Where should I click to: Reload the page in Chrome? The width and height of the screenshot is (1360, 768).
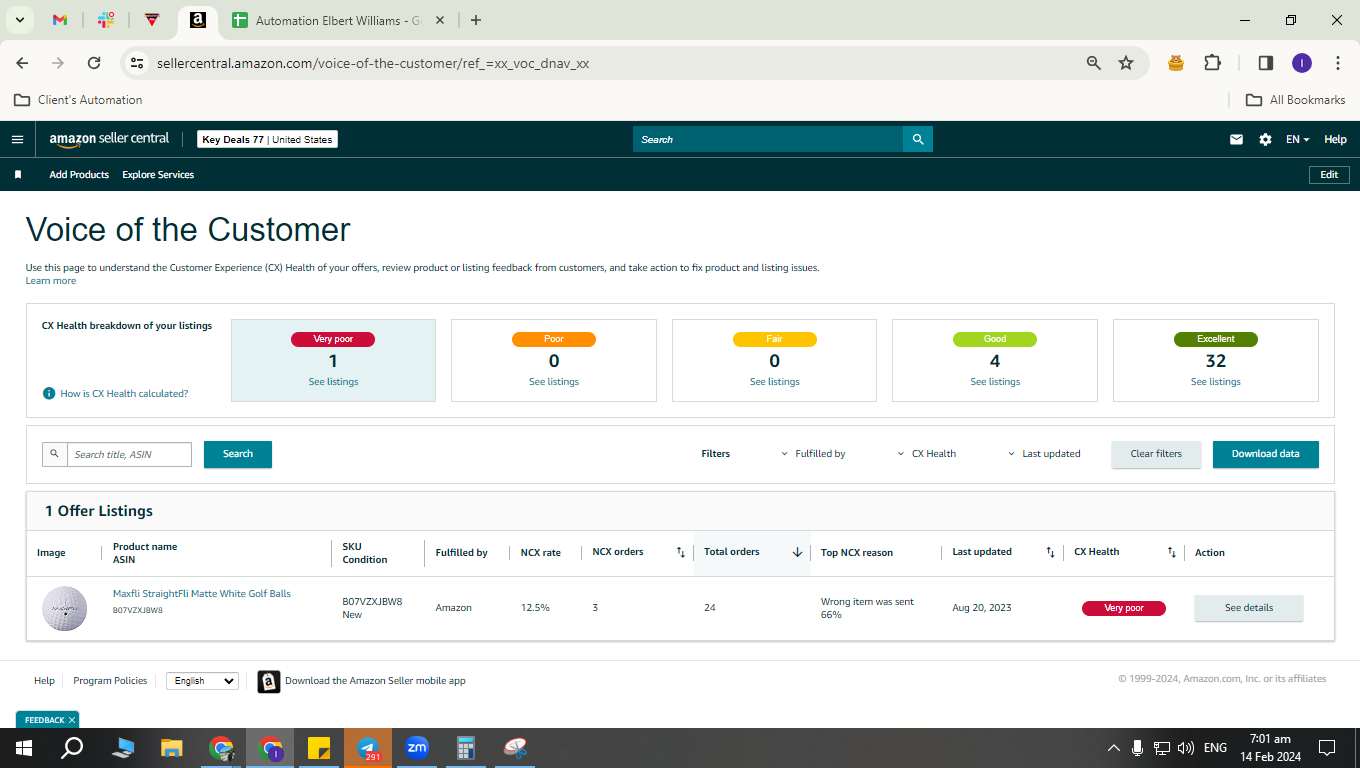(x=94, y=63)
